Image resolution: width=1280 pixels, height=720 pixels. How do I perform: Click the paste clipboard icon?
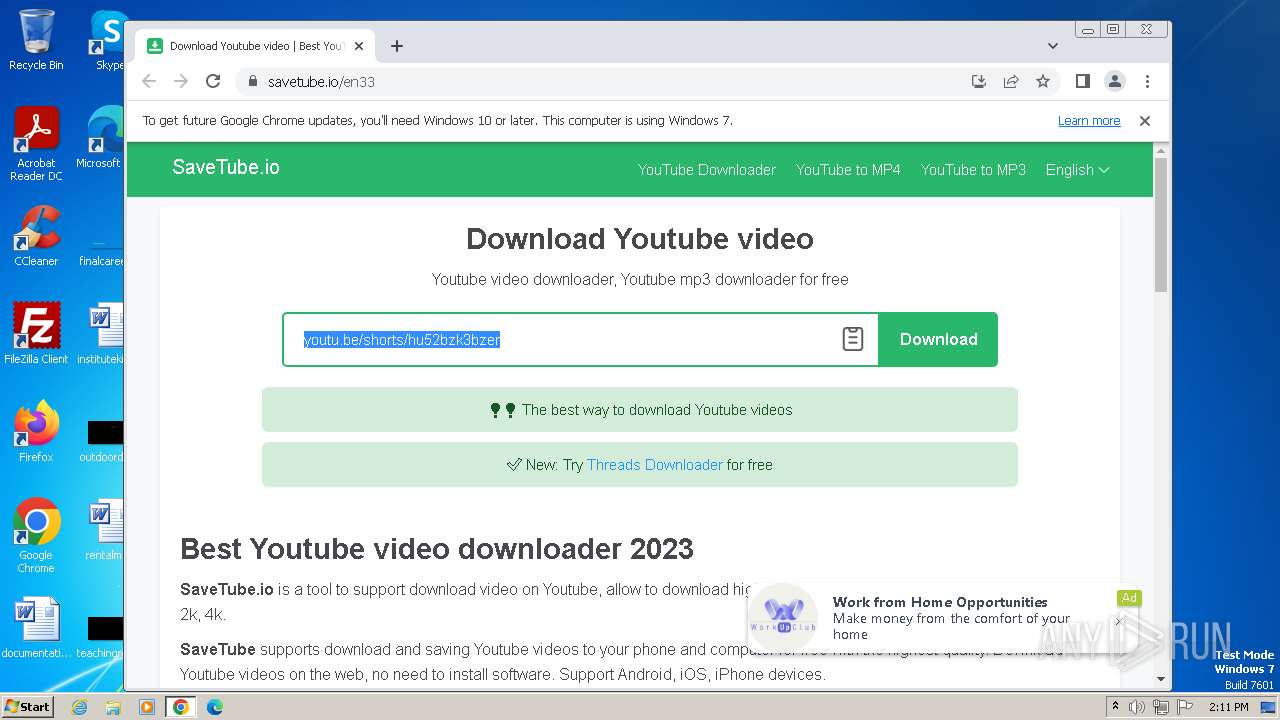tap(853, 339)
